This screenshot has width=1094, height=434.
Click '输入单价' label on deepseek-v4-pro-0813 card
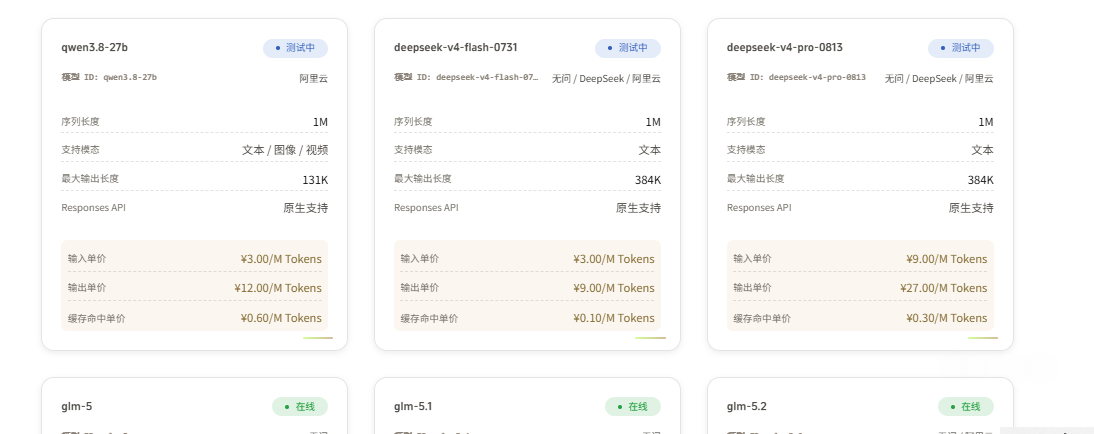(752, 258)
